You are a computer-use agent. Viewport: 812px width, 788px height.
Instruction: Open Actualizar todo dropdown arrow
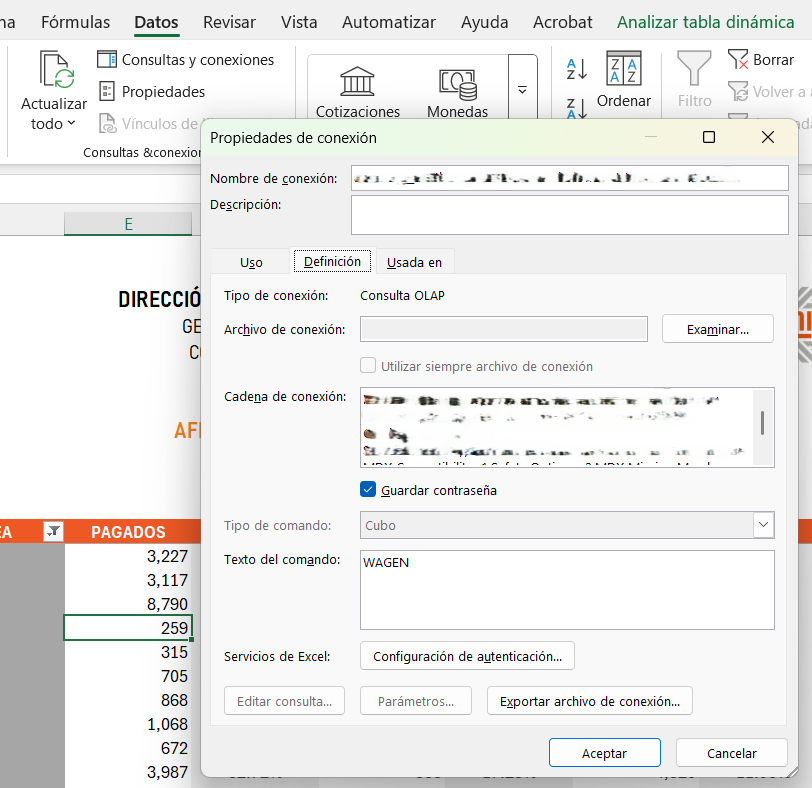pos(71,124)
